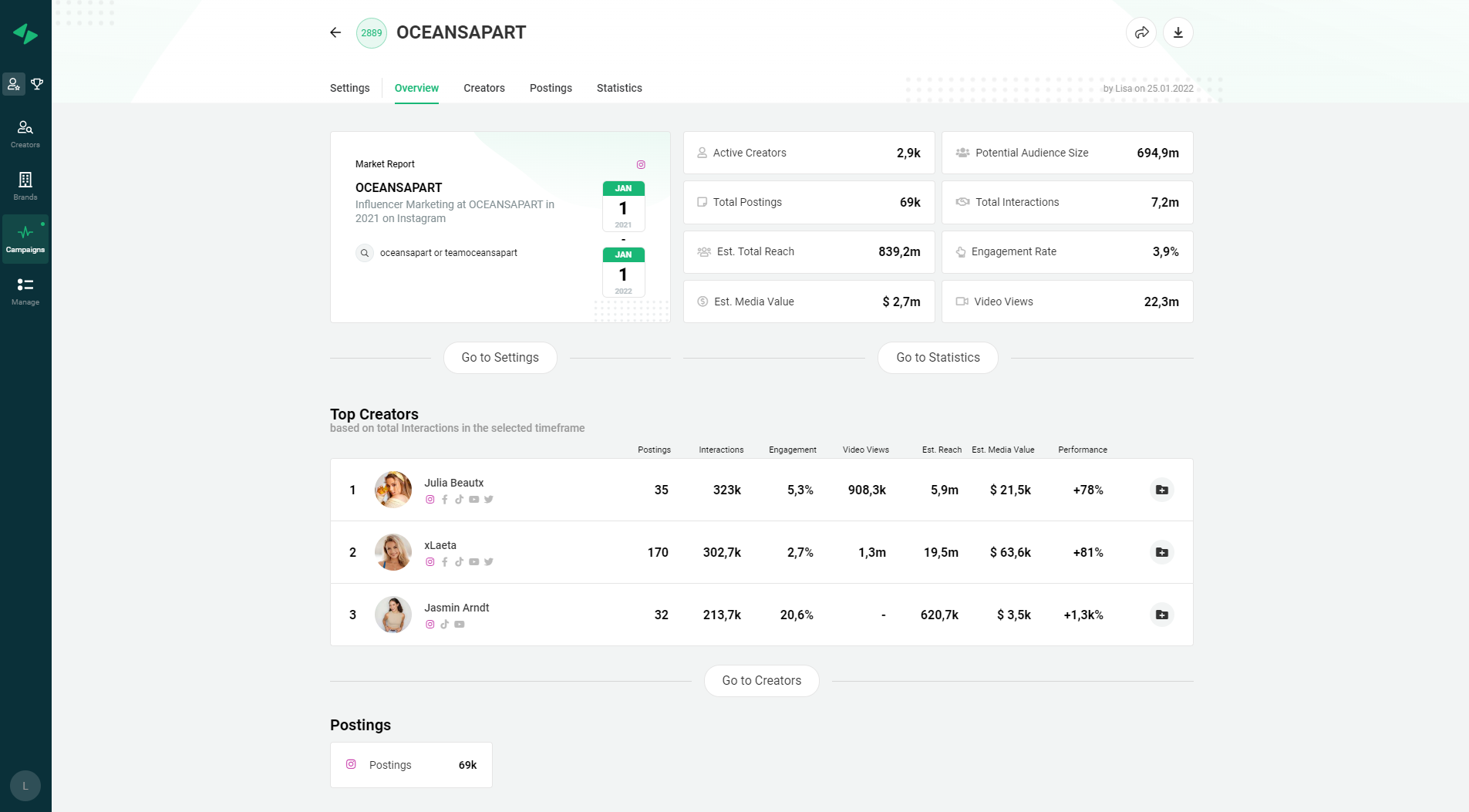
Task: Click Instagram icon in Market Report card
Action: click(641, 164)
